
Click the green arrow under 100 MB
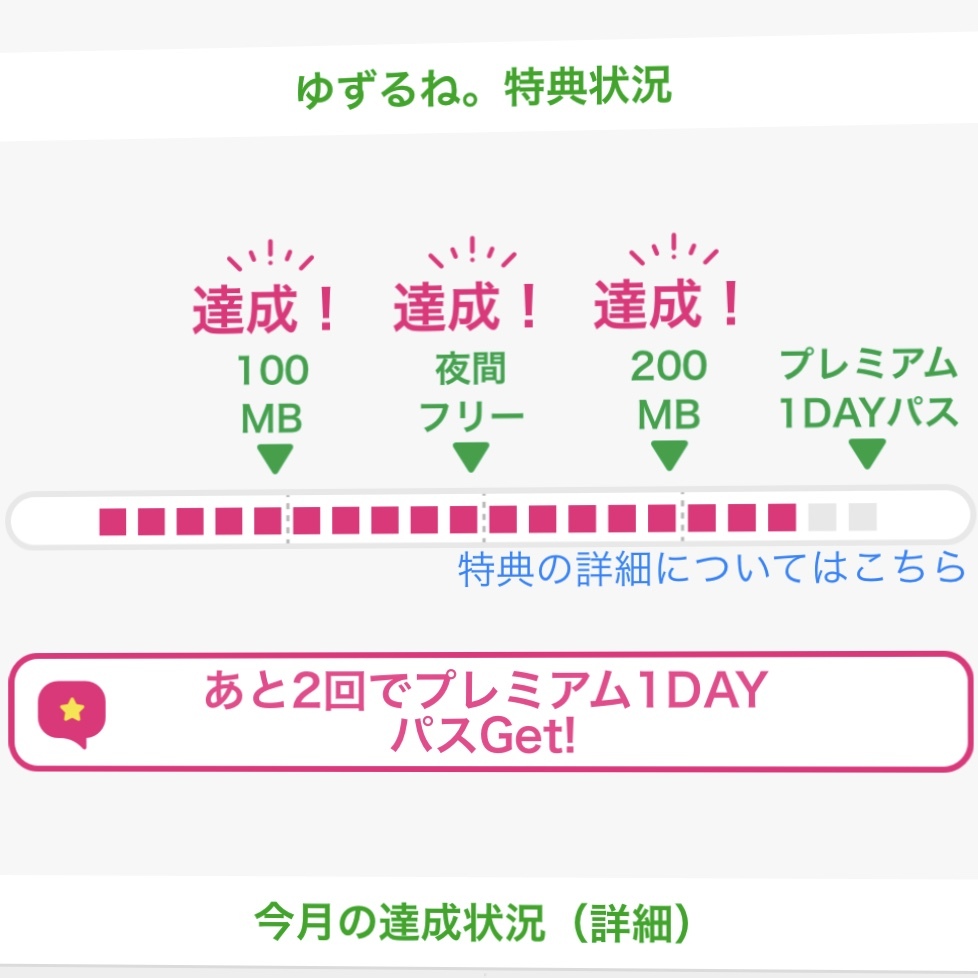273,459
